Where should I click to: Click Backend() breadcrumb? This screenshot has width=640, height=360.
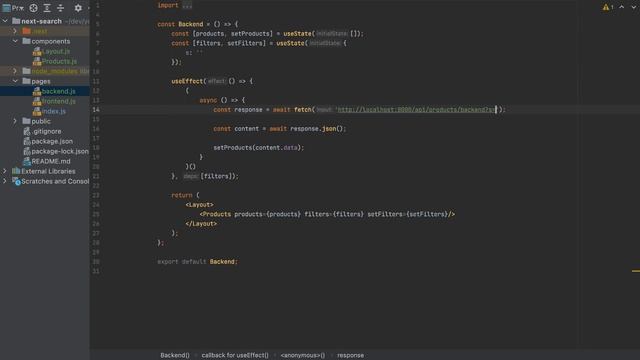pos(175,355)
